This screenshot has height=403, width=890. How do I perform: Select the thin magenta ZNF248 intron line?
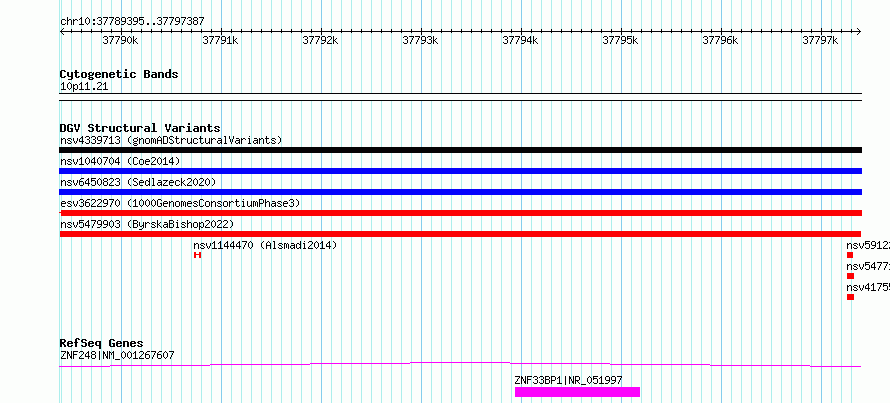click(x=460, y=364)
